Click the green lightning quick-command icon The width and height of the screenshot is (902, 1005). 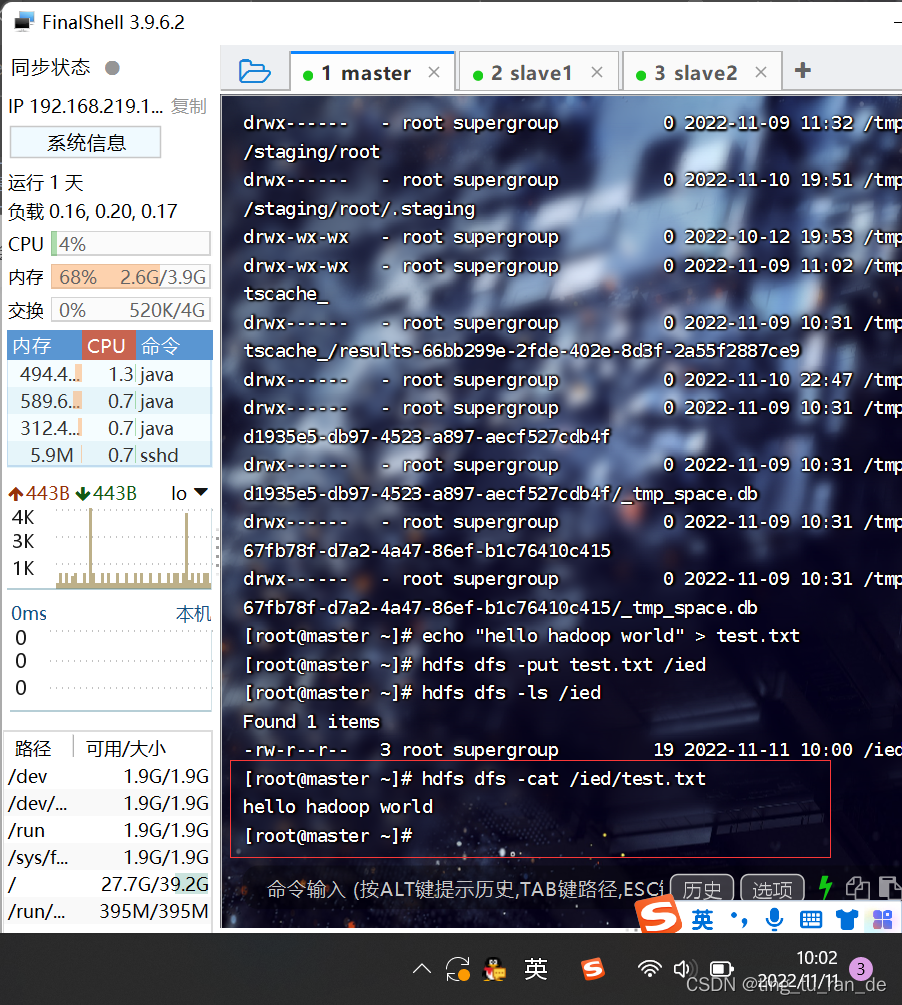click(x=825, y=886)
